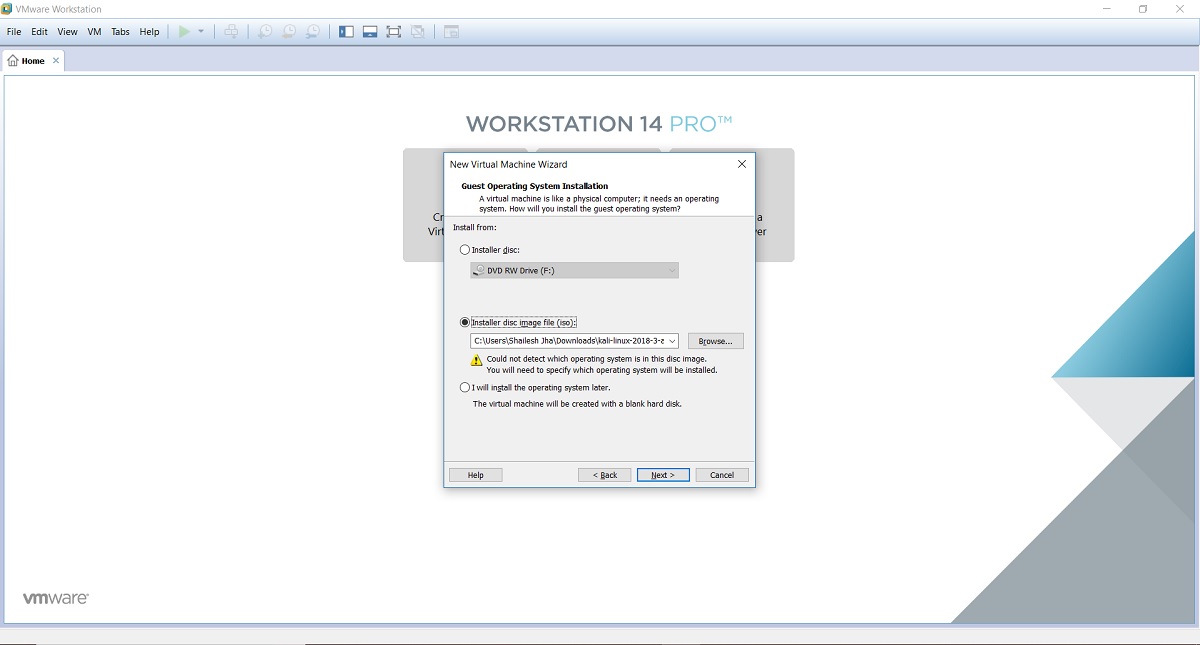Viewport: 1200px width, 645px height.
Task: Click the 'WORKSTATION 14 PRO' heading text
Action: (x=599, y=124)
